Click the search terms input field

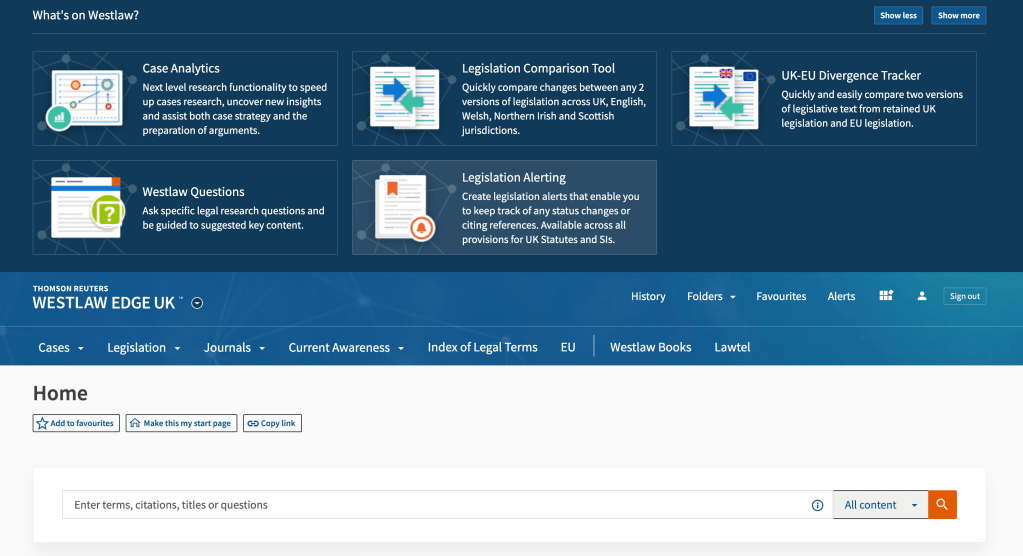tap(435, 505)
